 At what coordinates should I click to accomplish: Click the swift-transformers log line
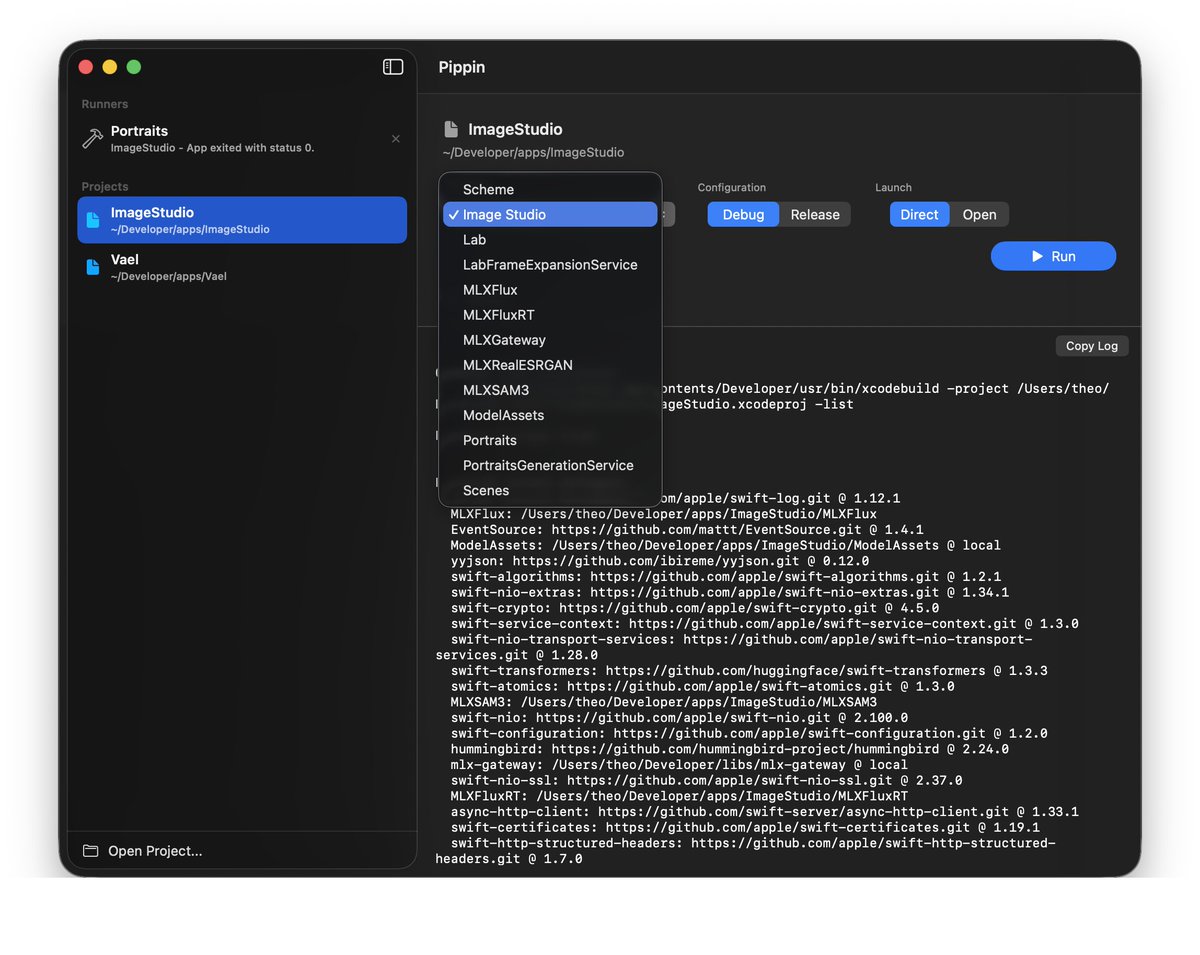749,671
